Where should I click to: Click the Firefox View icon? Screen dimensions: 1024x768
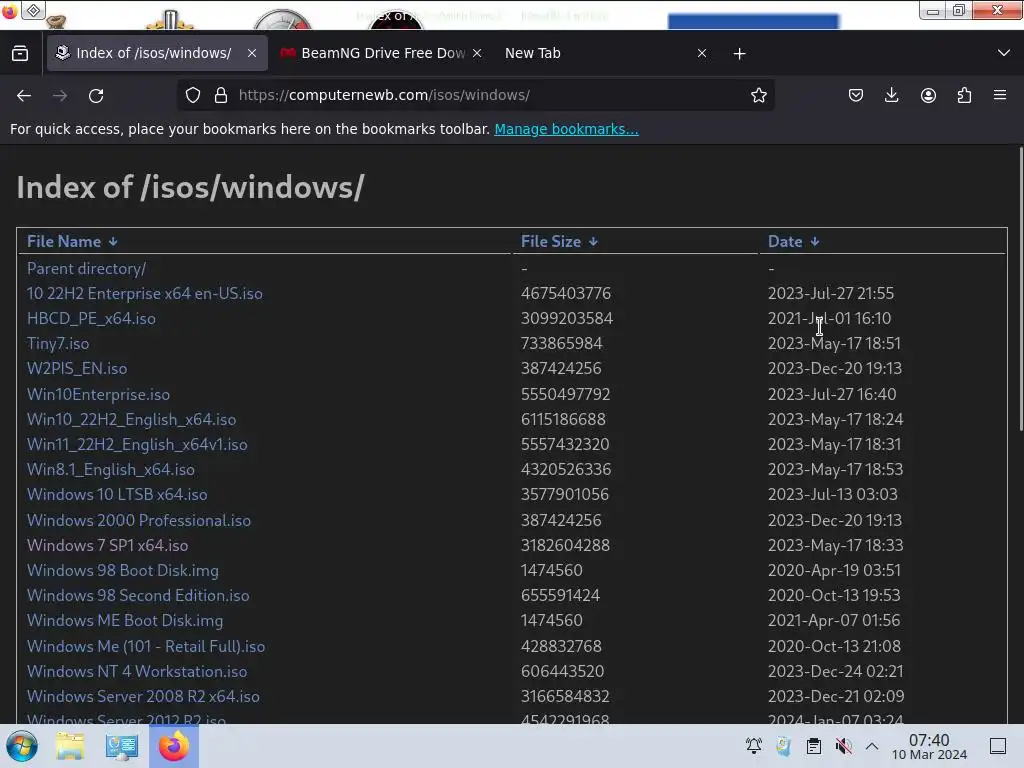pyautogui.click(x=20, y=54)
